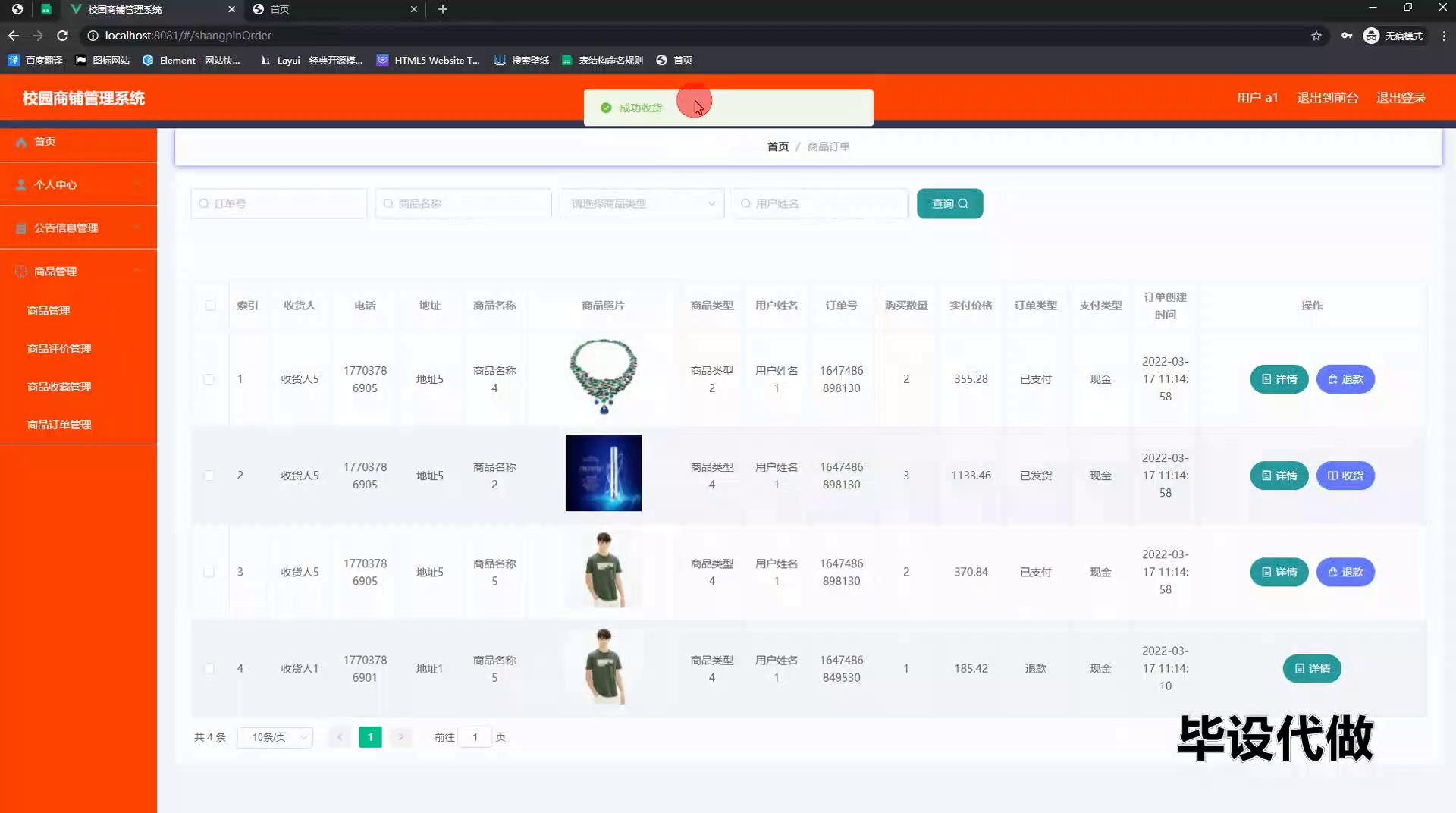Open a new browser tab with plus icon

tap(443, 9)
